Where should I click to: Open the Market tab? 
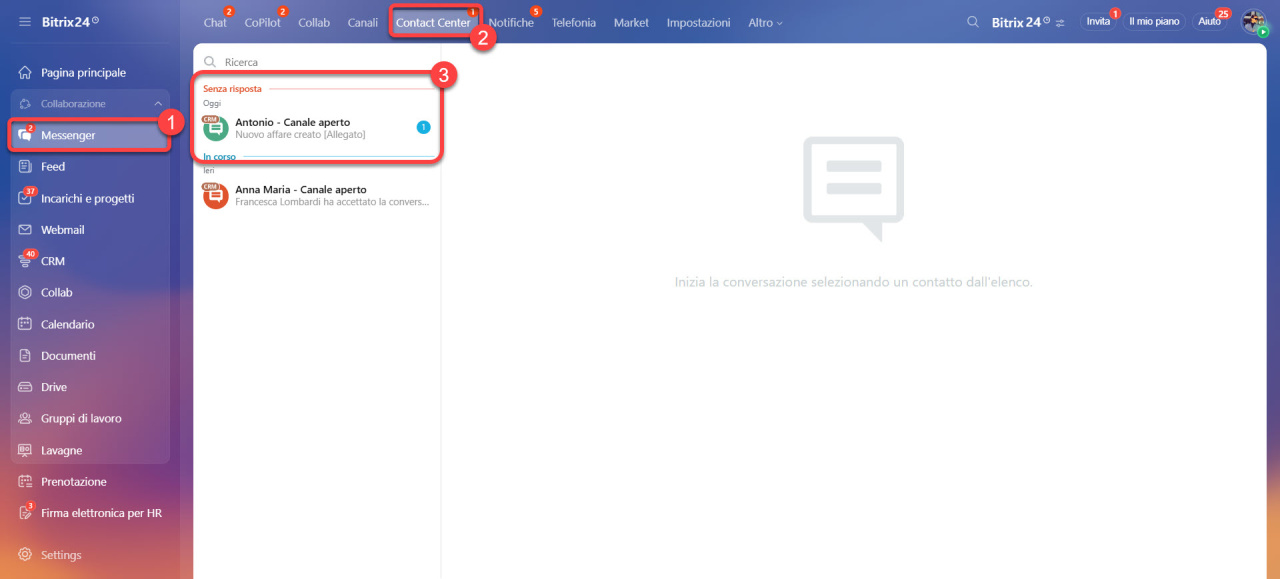click(x=631, y=22)
